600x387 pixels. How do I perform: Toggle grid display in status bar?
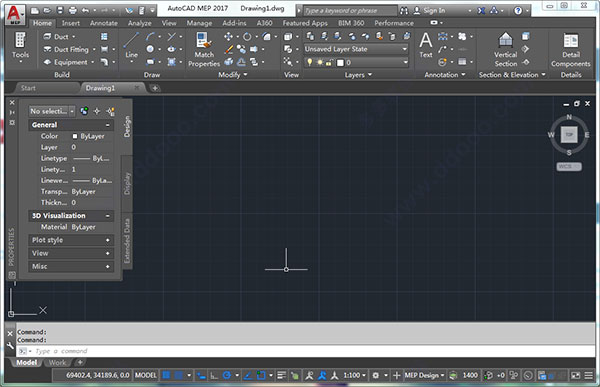166,375
